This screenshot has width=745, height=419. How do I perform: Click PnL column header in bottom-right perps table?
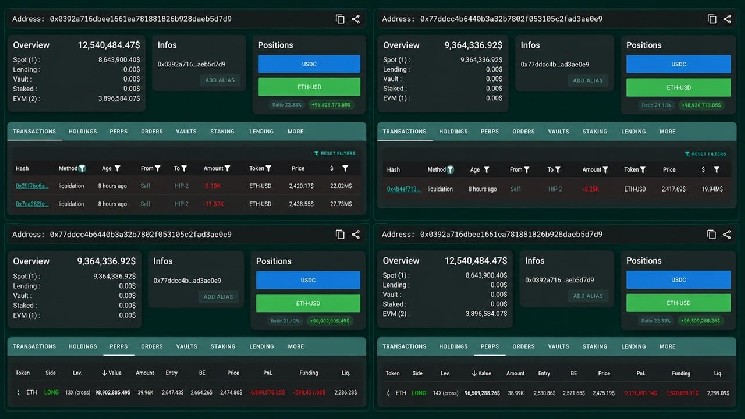point(640,373)
